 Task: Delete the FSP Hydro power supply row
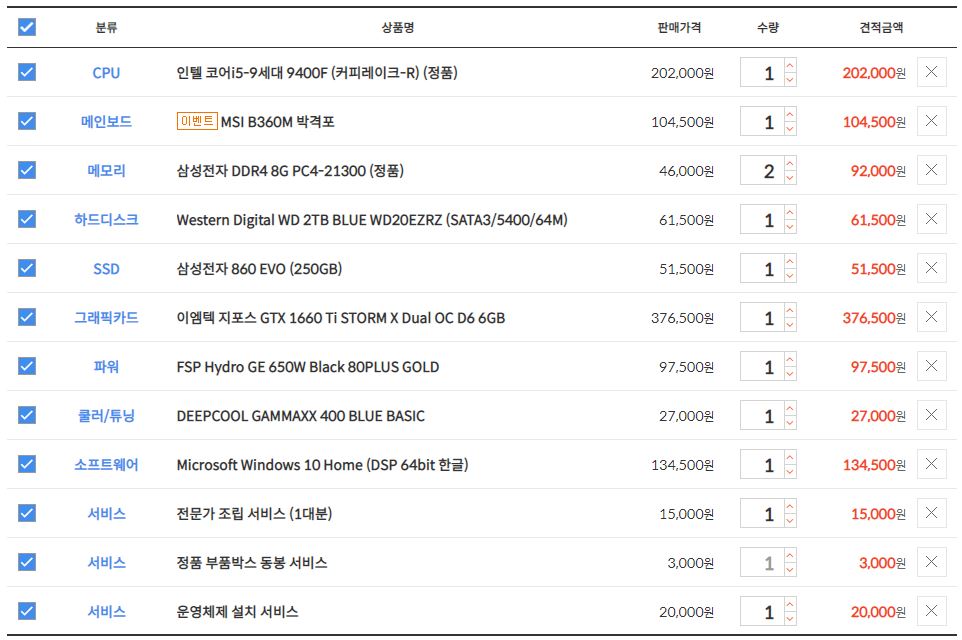tap(931, 366)
